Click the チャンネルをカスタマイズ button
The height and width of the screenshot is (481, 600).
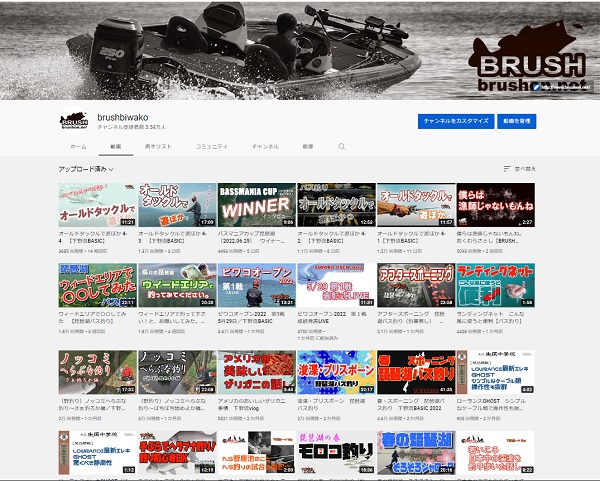(456, 120)
